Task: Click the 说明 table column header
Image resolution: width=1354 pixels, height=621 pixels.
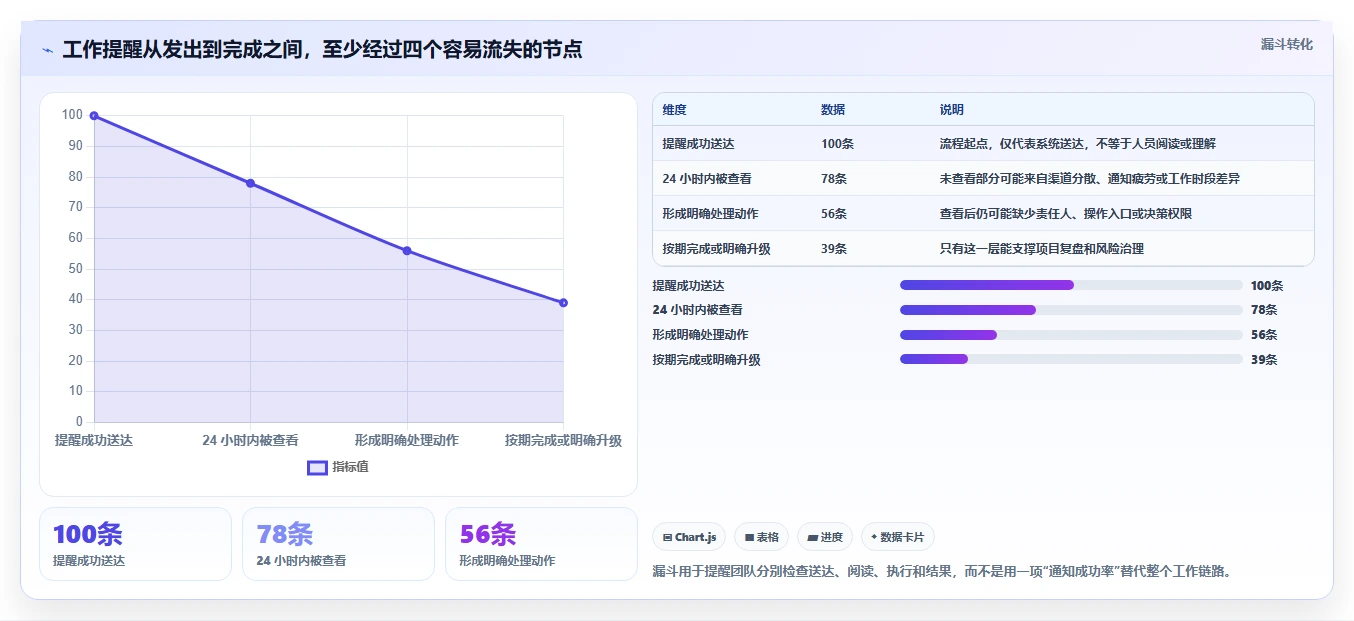Action: [951, 110]
